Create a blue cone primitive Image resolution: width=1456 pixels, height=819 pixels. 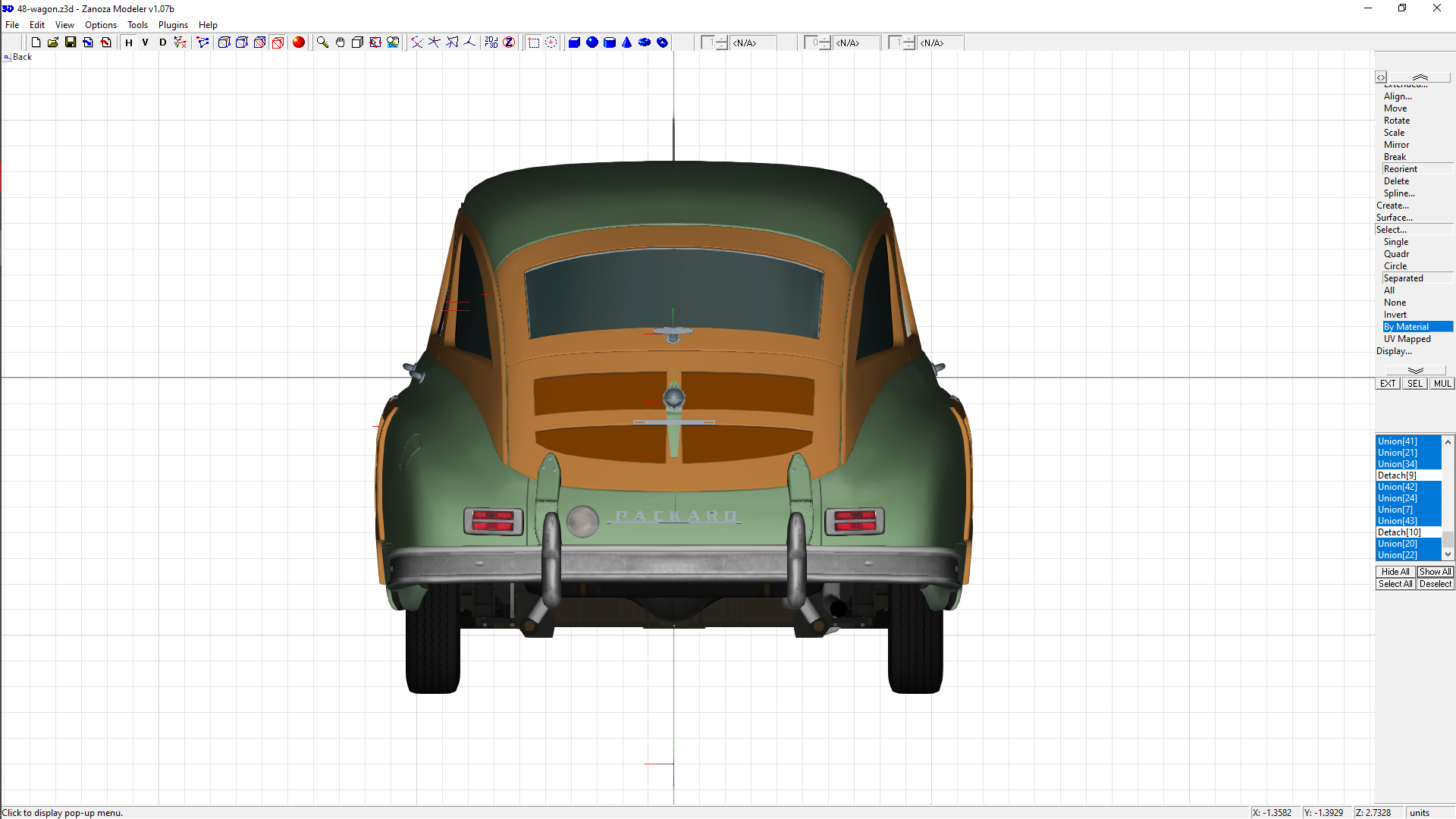pos(627,42)
